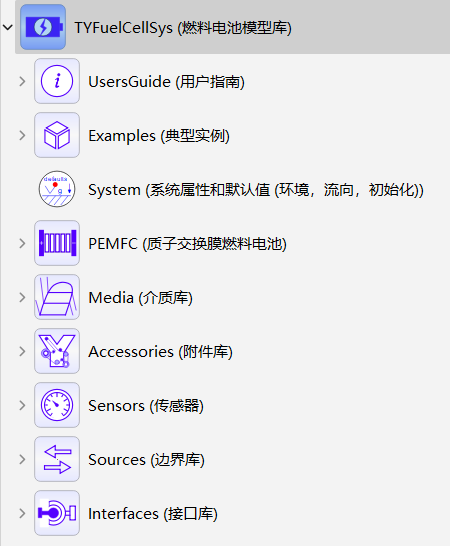Expand the Accessories package chevron
Image resolution: width=450 pixels, height=546 pixels.
(22, 351)
